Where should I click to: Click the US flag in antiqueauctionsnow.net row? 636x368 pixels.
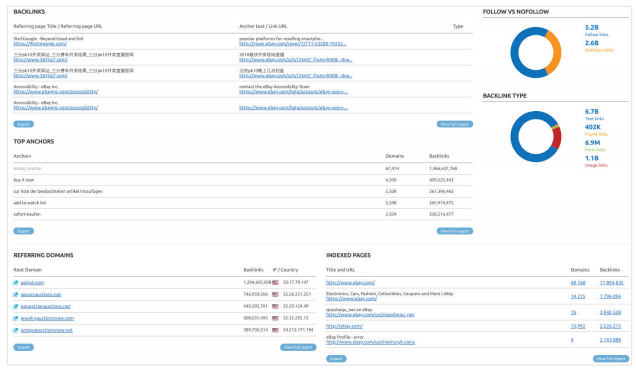[275, 330]
